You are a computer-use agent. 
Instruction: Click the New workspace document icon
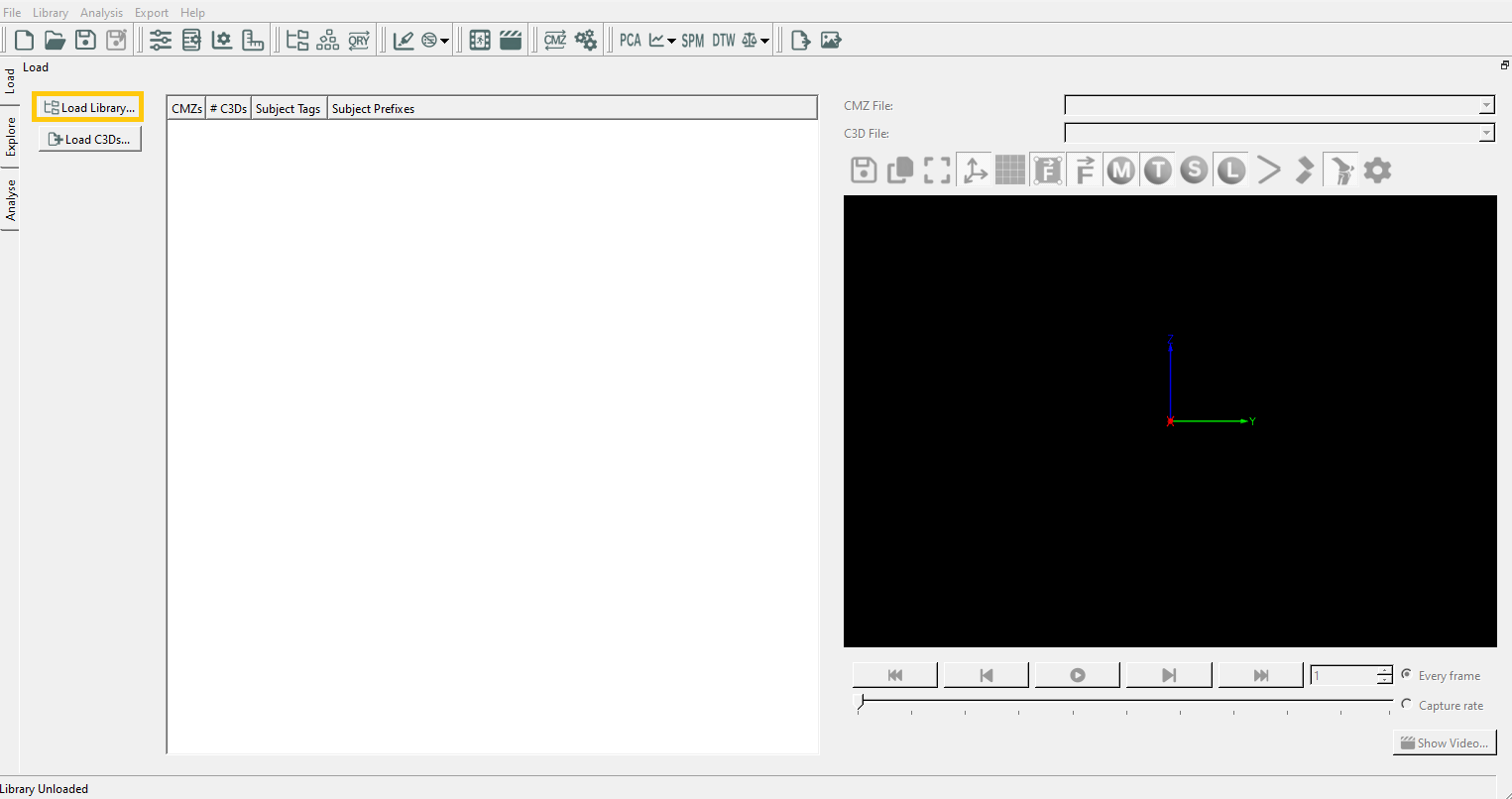pyautogui.click(x=24, y=40)
